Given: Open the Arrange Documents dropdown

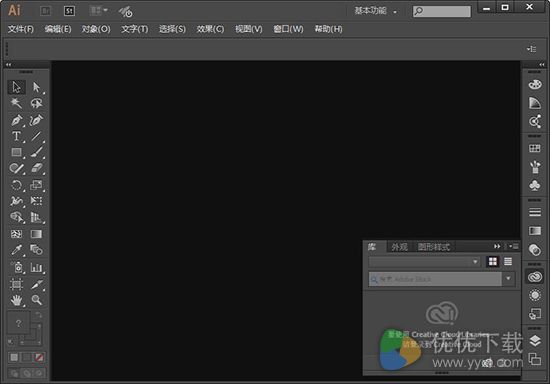Looking at the screenshot, I should [98, 11].
